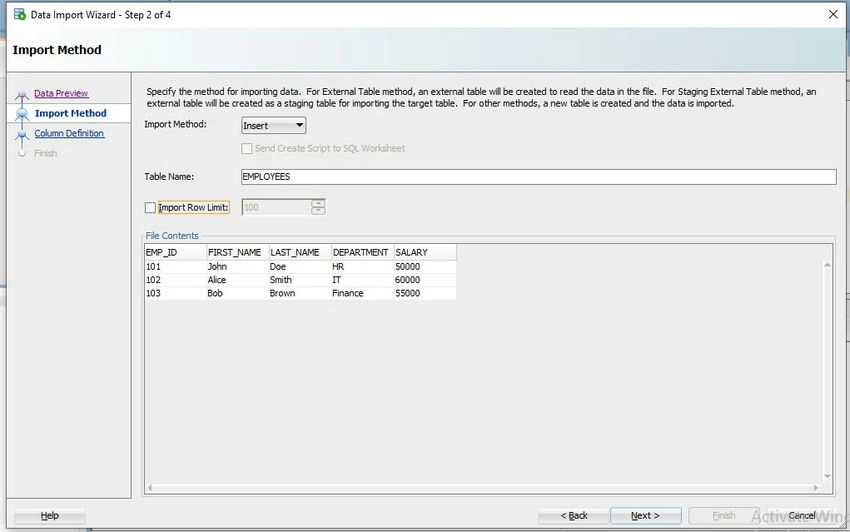Click the cell with EMP_ID 102
Screen dimensions: 850x532
175,280
